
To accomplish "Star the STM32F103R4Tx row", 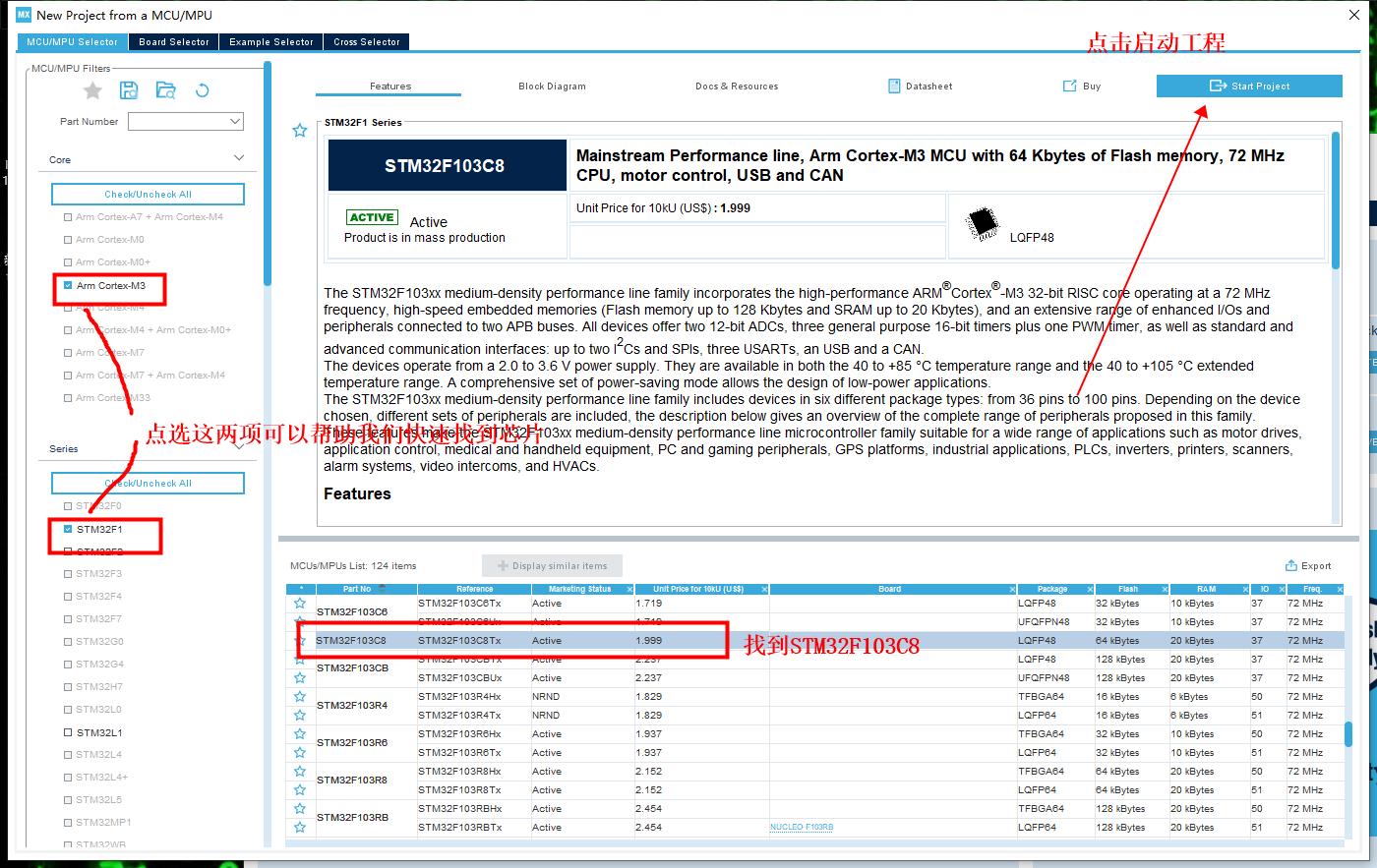I will pyautogui.click(x=300, y=715).
